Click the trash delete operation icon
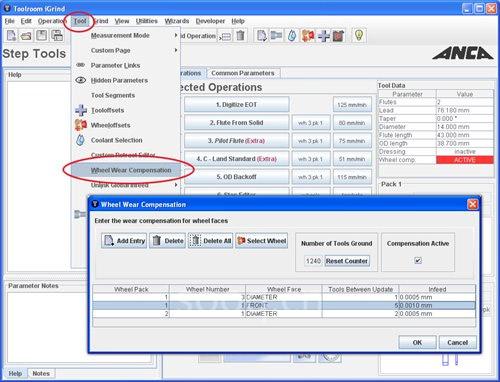 240,35
